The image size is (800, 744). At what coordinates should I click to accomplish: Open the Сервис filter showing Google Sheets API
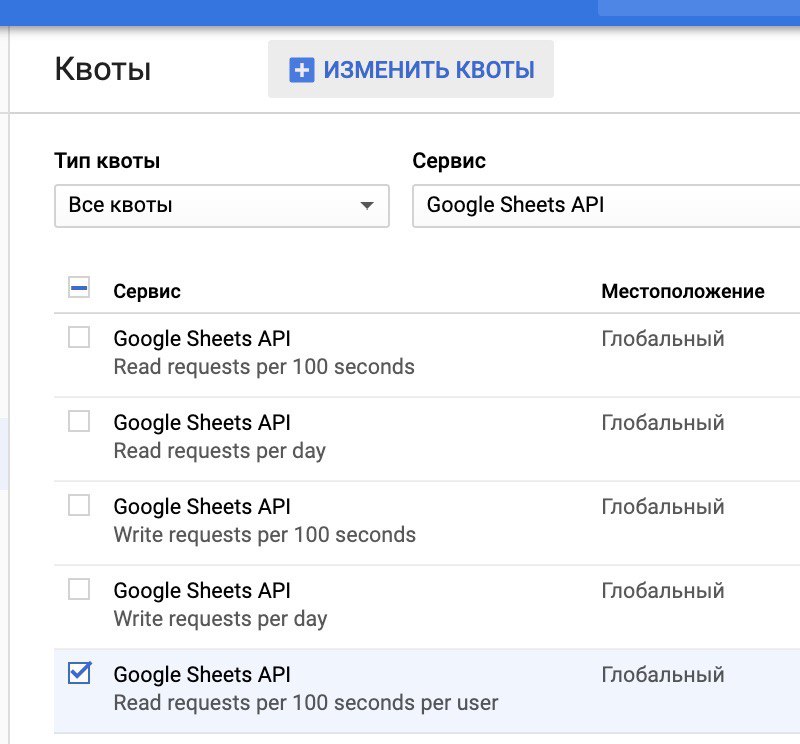[606, 206]
